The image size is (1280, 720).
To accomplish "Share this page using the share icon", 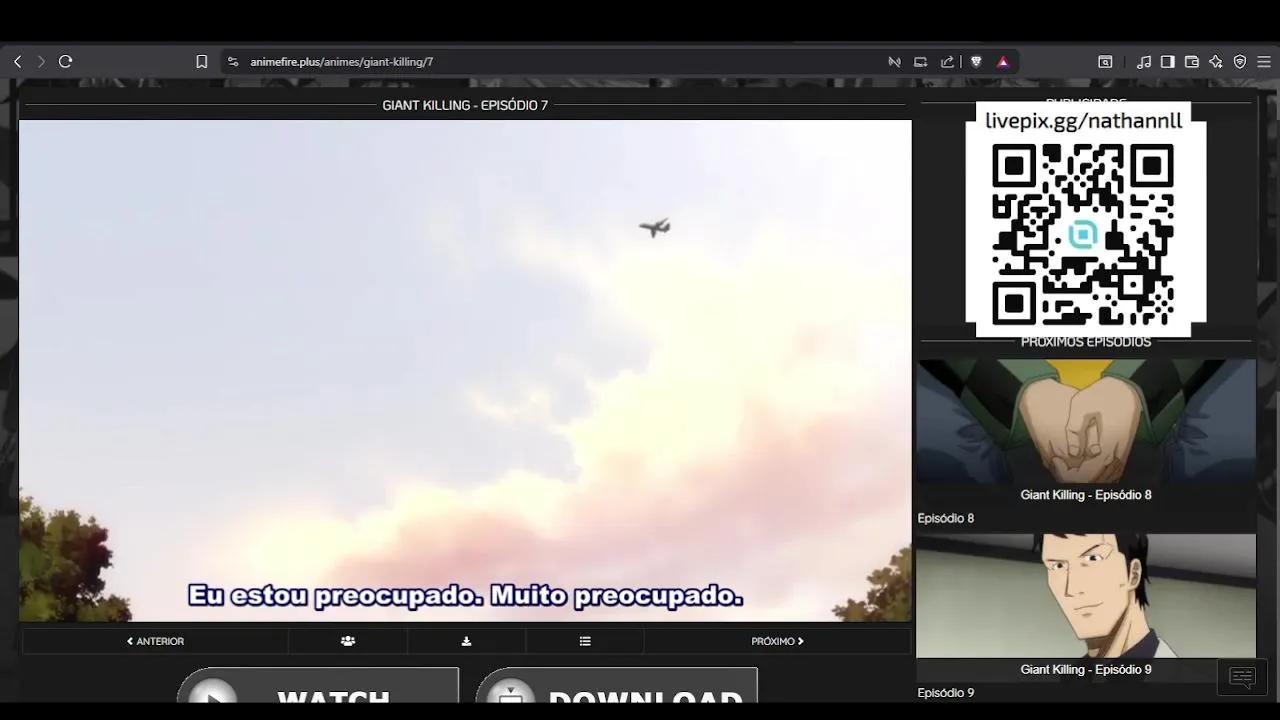I will click(947, 62).
